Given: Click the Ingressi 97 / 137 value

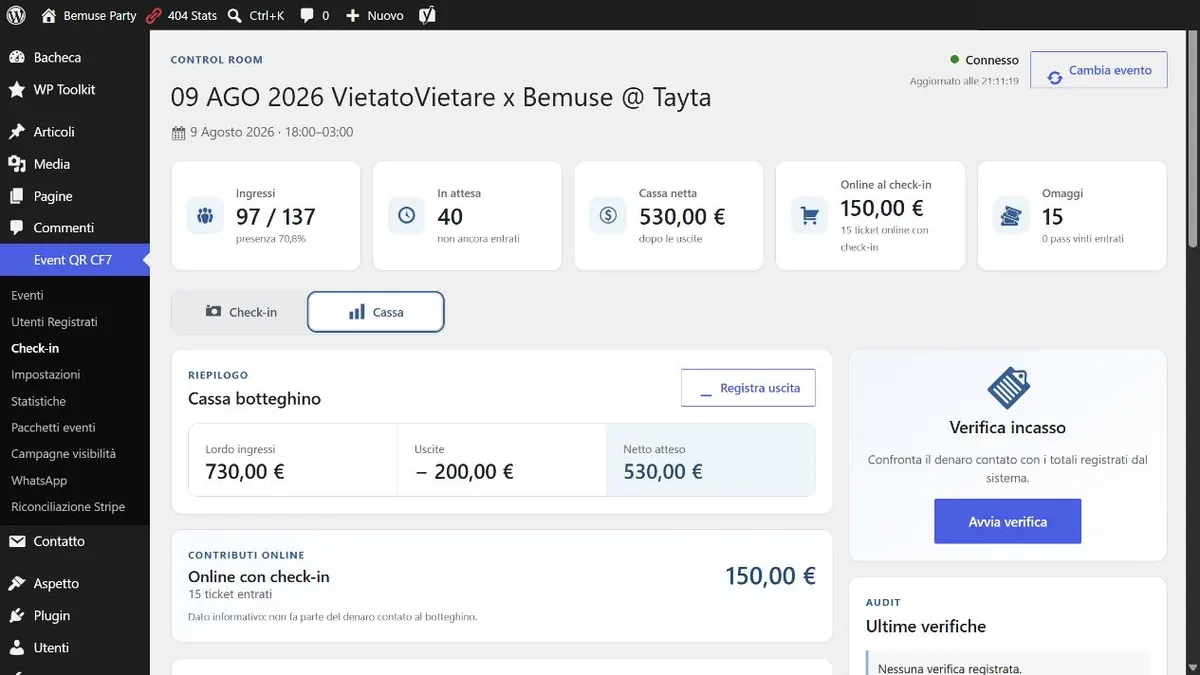Looking at the screenshot, I should (x=276, y=216).
